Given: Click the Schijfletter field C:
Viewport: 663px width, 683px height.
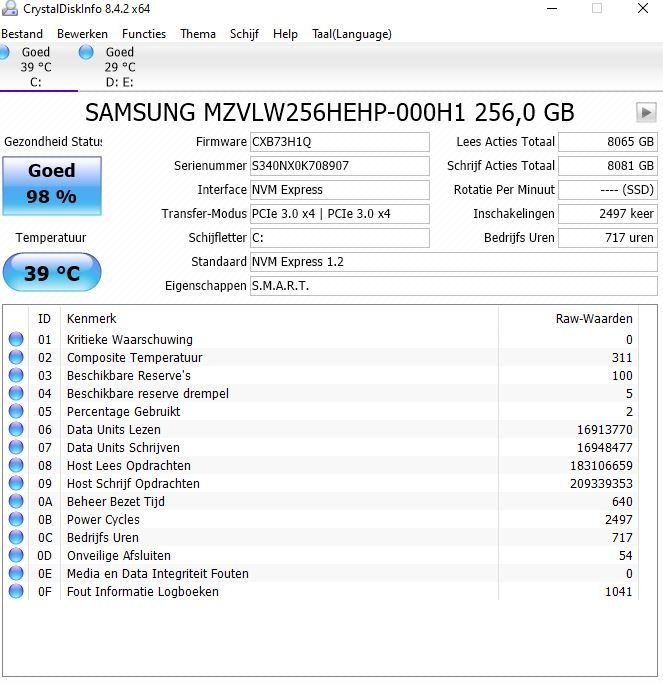Looking at the screenshot, I should 339,238.
